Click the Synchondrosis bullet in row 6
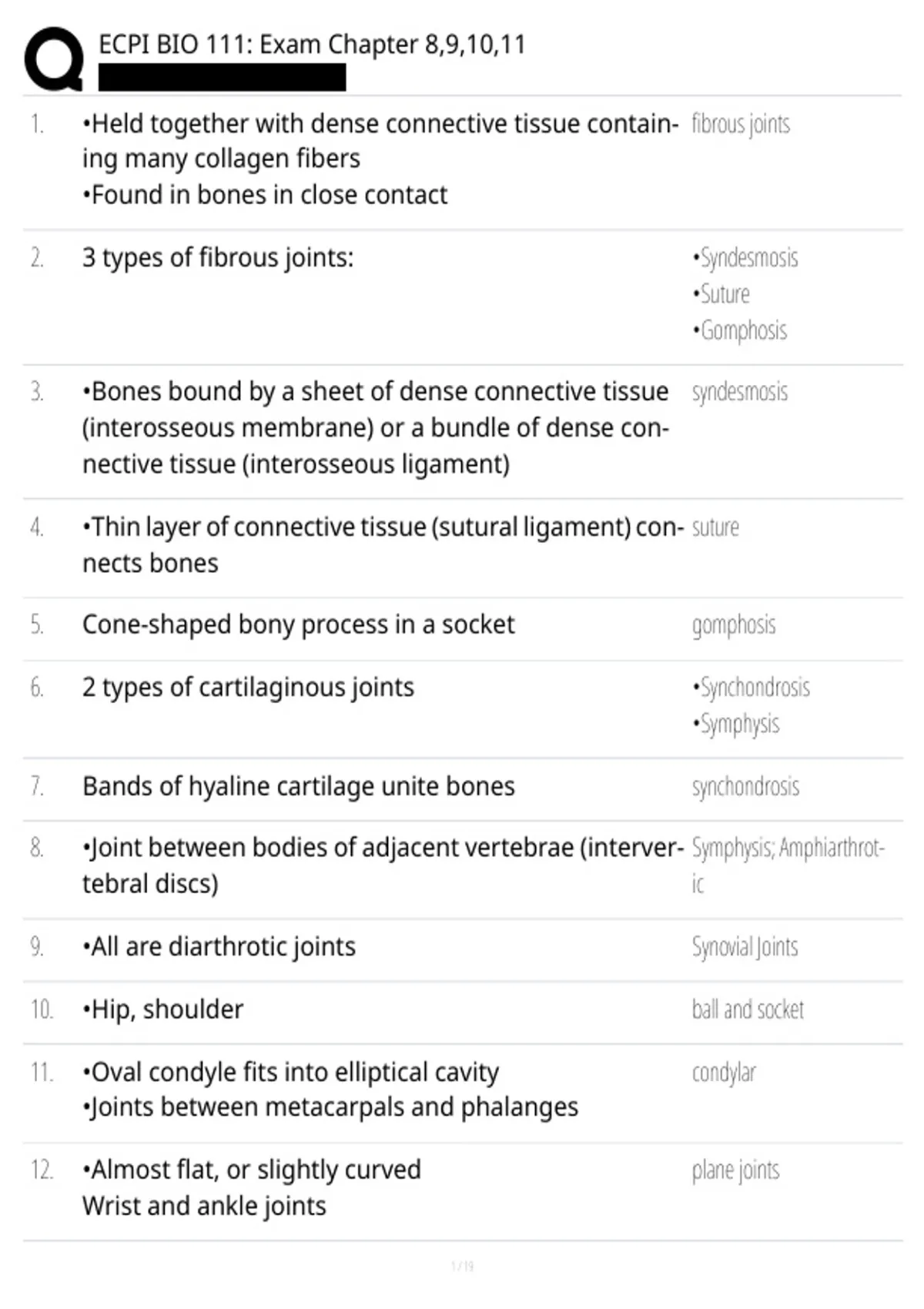Image resolution: width=924 pixels, height=1309 pixels. point(751,687)
